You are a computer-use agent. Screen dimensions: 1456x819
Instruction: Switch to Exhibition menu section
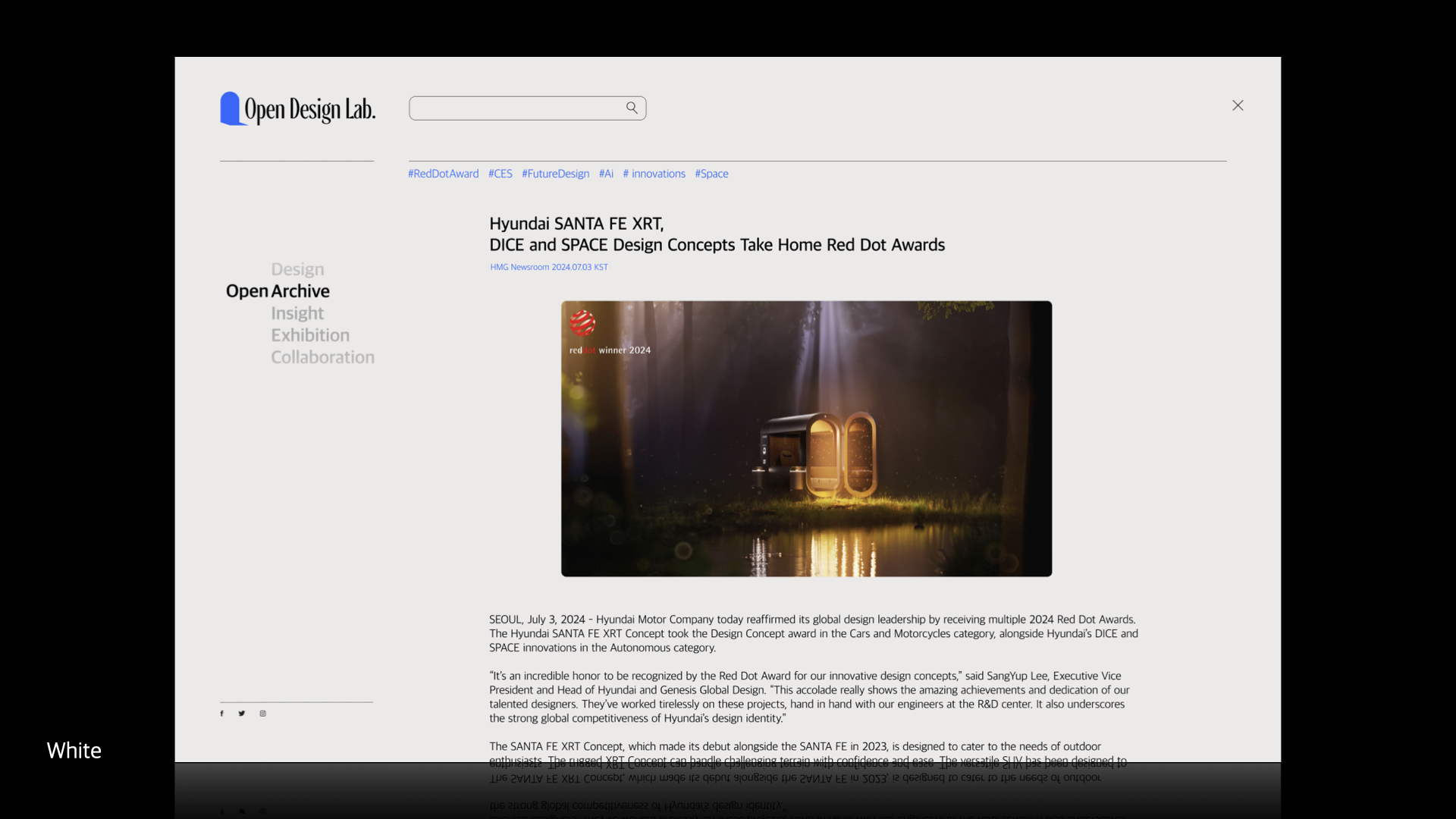click(310, 335)
